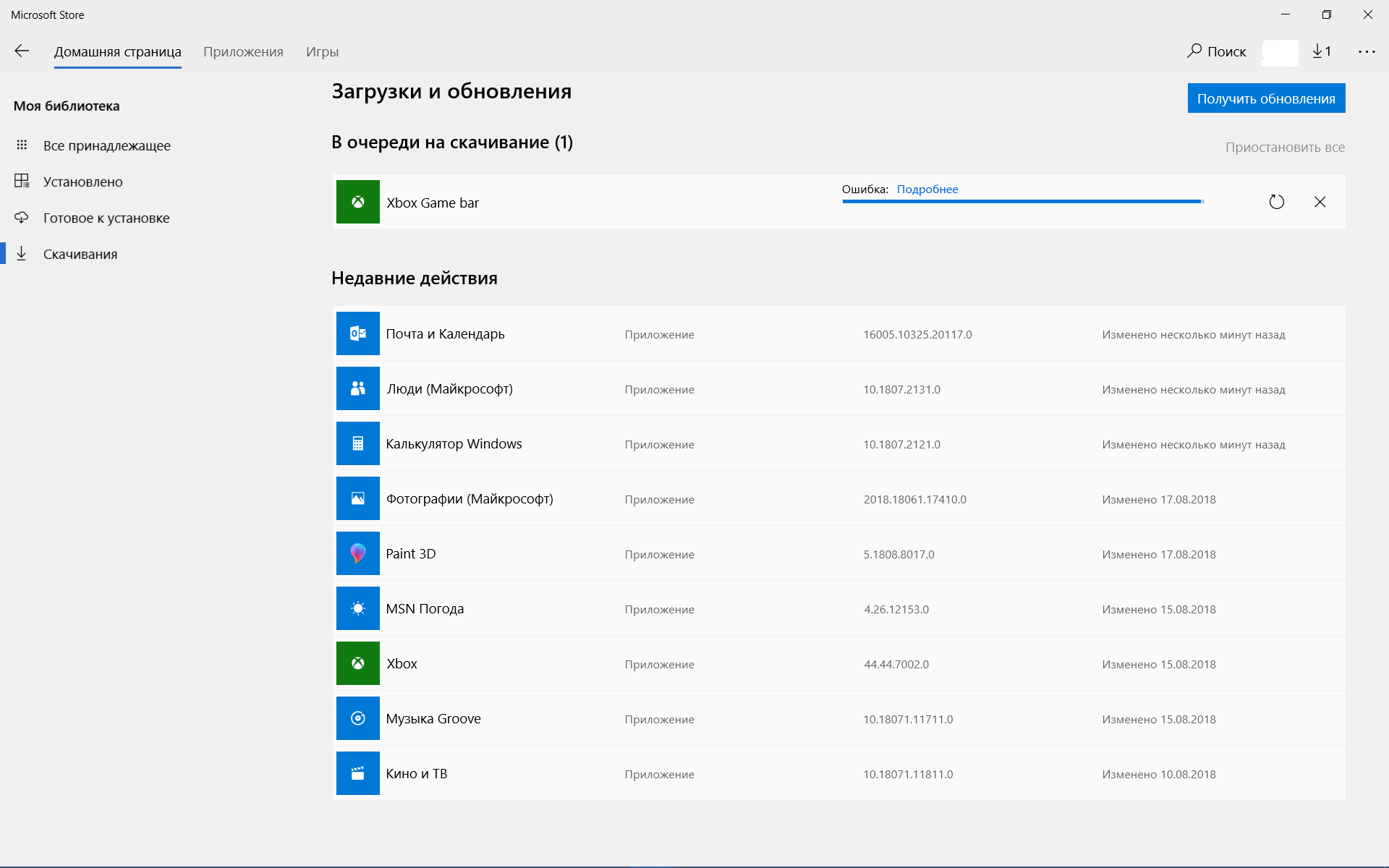Click the Люди (Майкрософт) app icon

point(358,388)
